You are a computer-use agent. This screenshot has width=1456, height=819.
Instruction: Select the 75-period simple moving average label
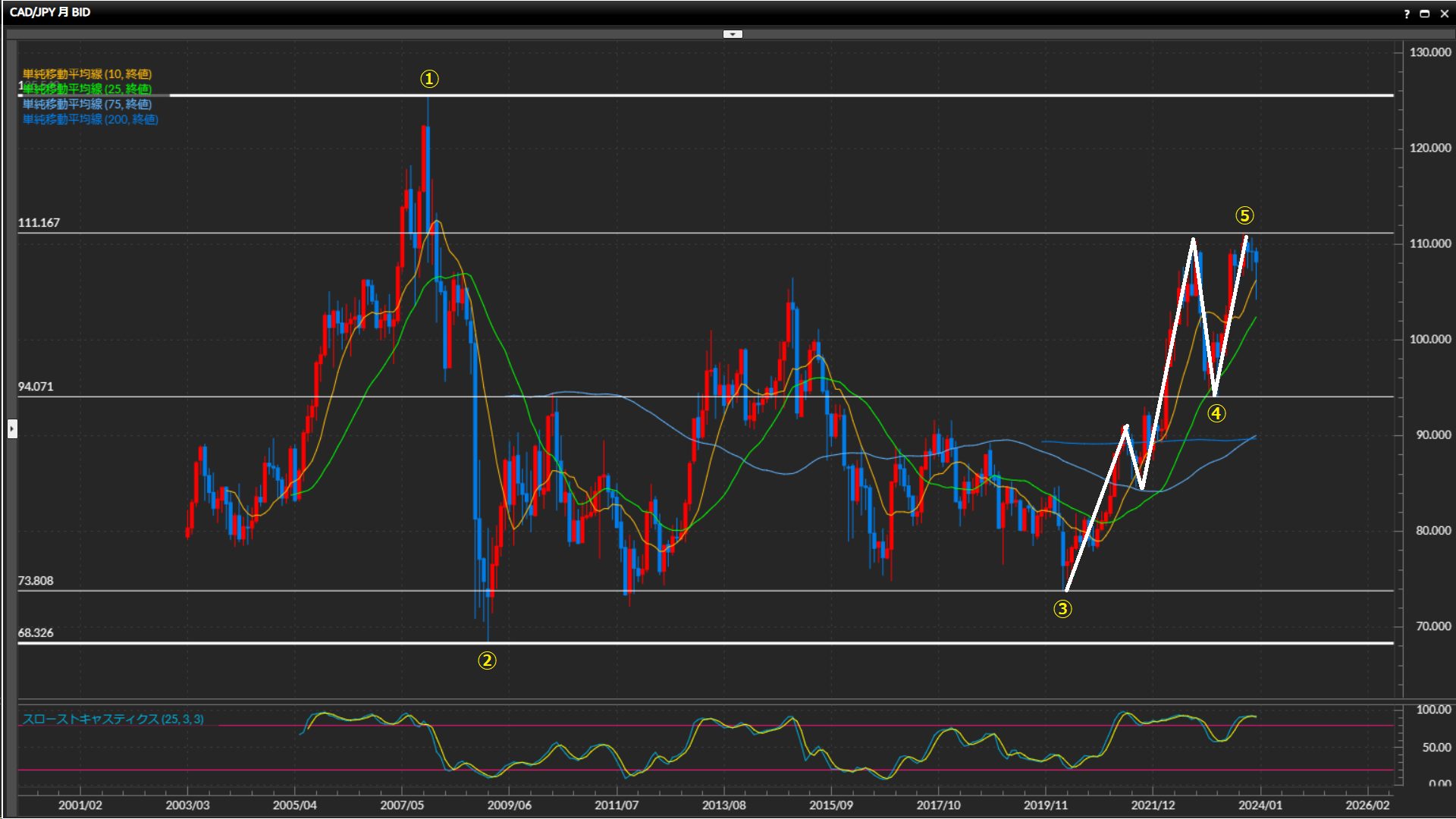coord(87,104)
